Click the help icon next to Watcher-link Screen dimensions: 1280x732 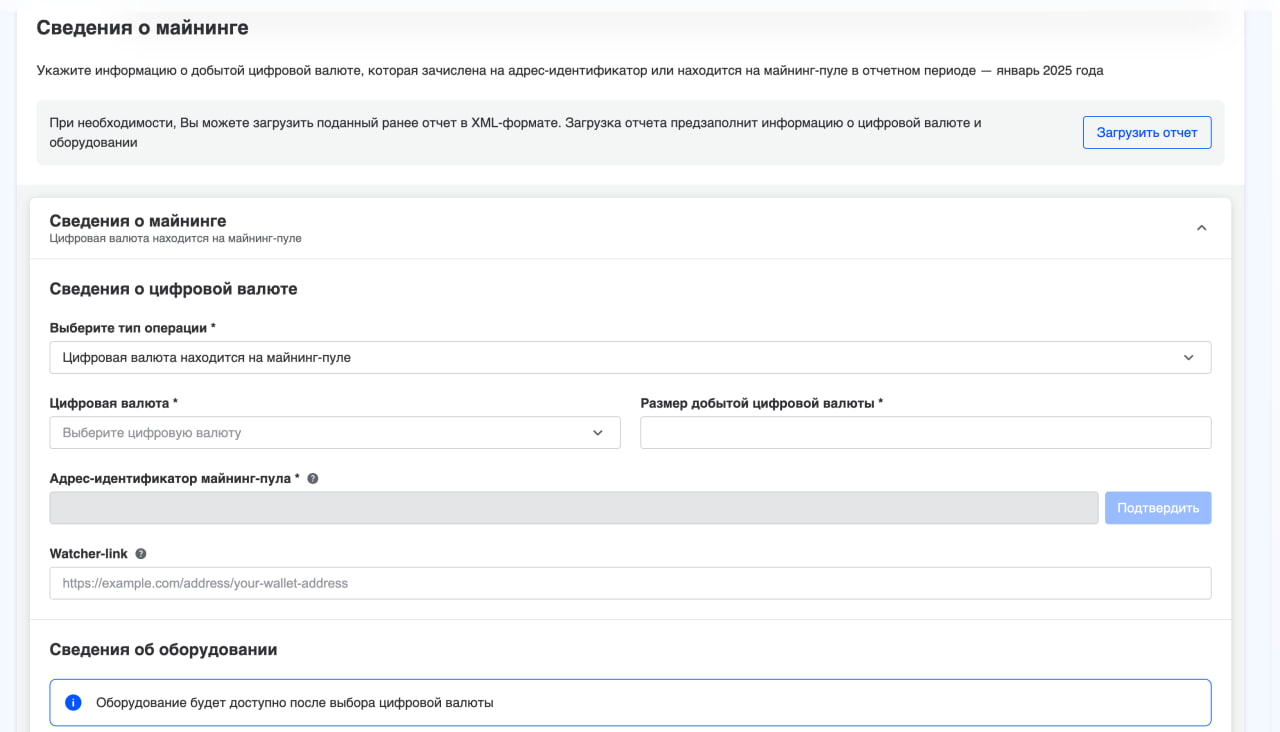141,554
